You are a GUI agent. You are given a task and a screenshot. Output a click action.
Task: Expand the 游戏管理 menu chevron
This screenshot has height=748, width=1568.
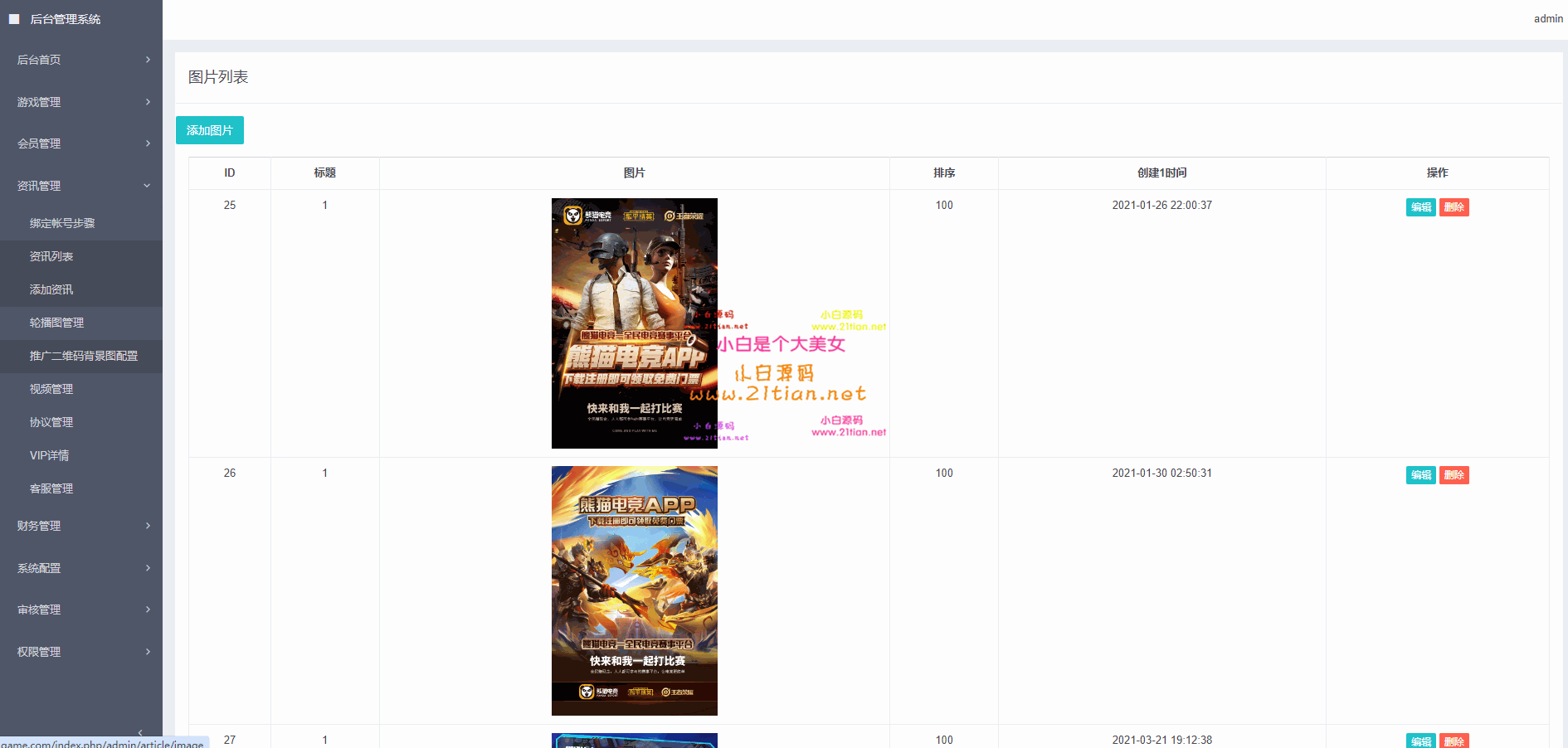point(148,102)
